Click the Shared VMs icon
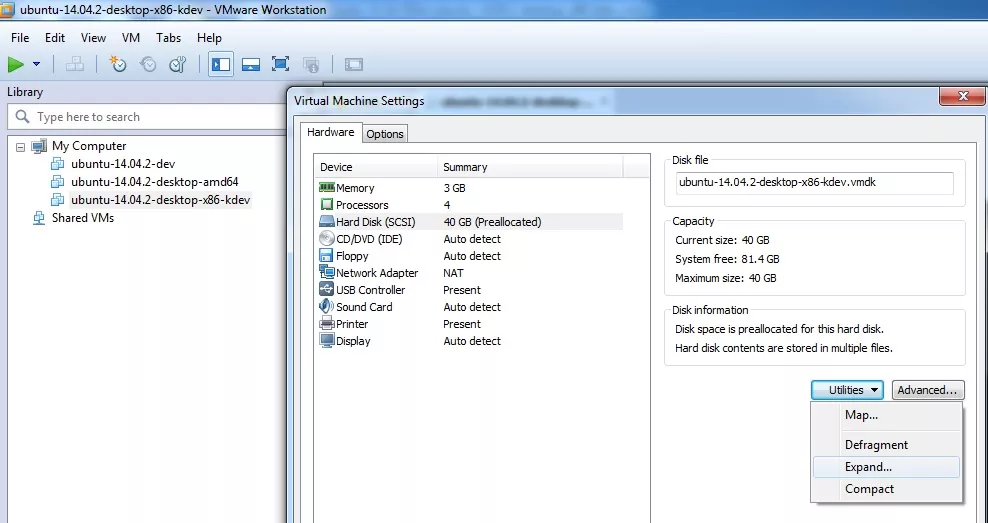Viewport: 988px width, 523px height. click(x=39, y=218)
